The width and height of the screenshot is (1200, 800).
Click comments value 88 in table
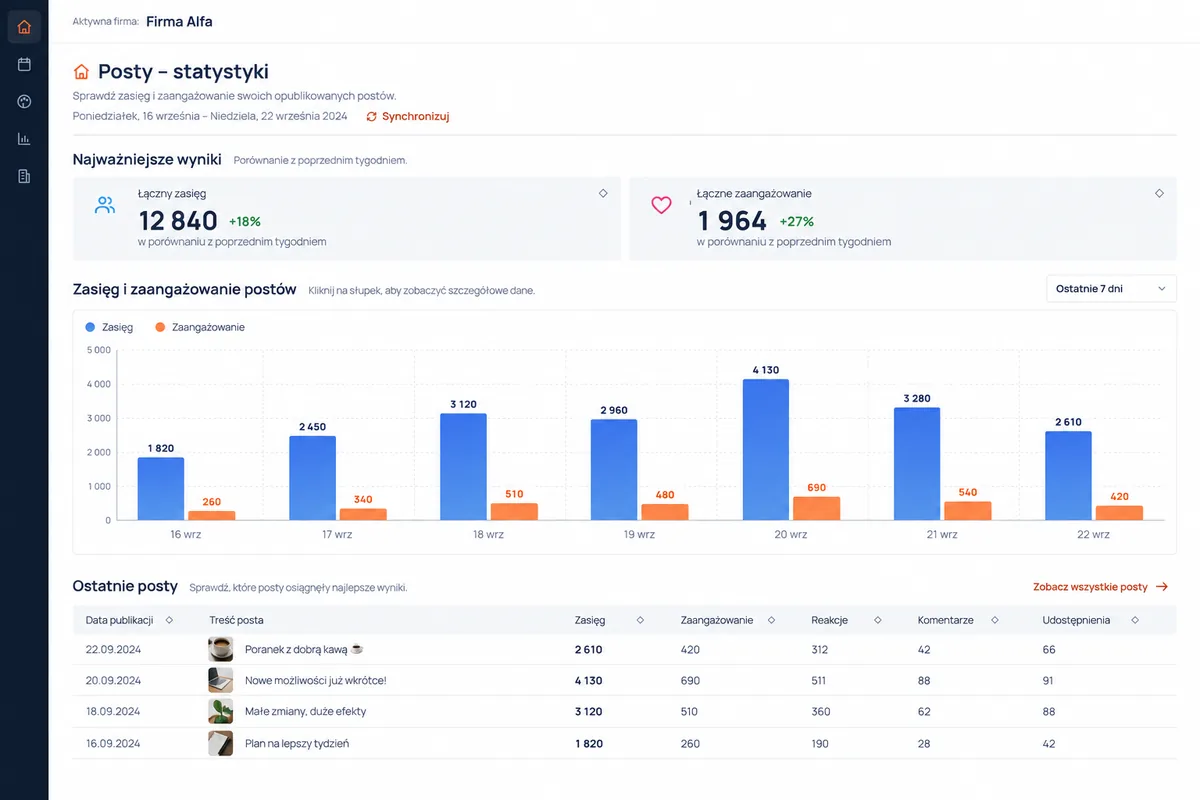(924, 681)
